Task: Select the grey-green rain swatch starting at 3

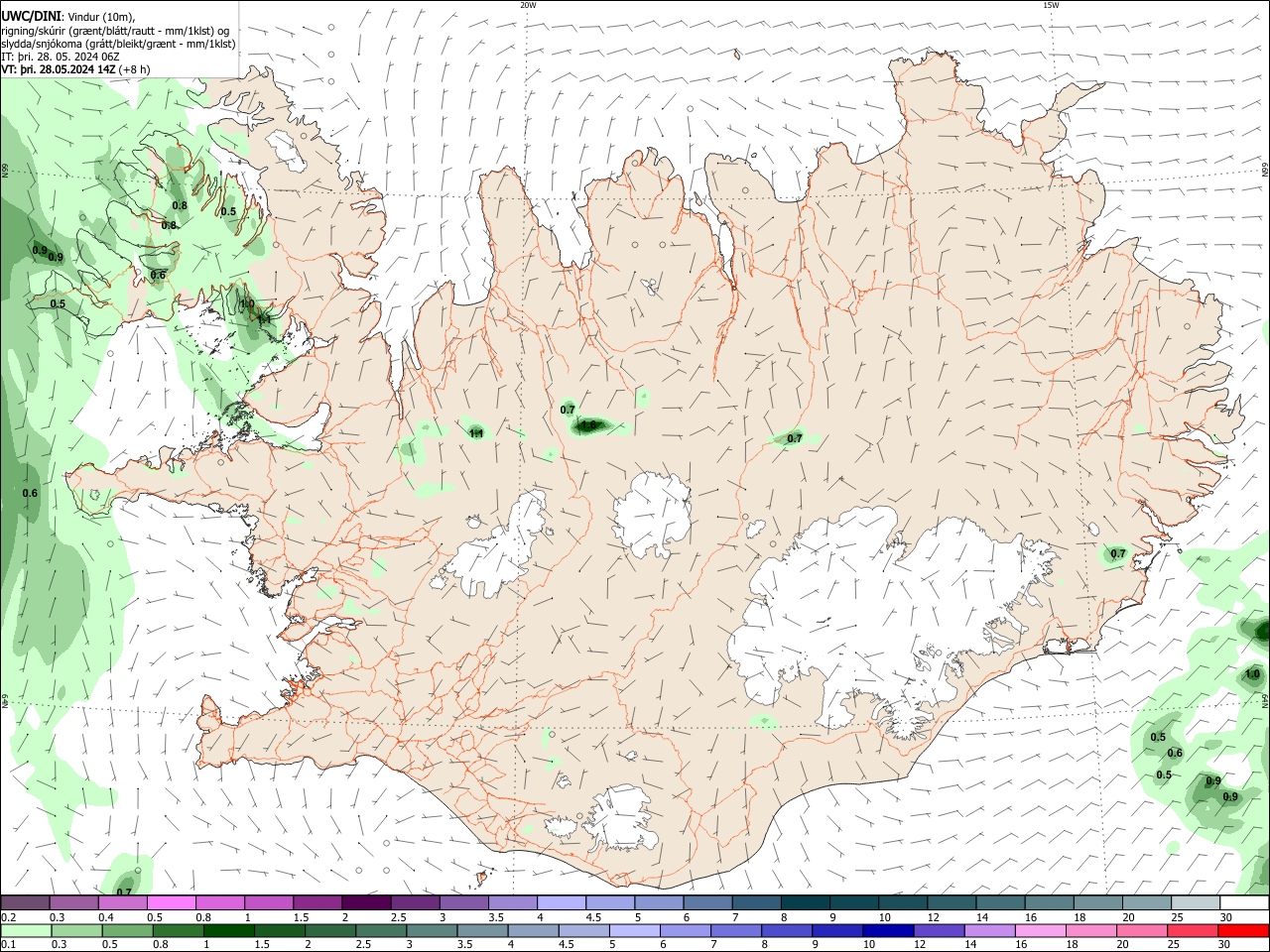Action: tap(433, 931)
